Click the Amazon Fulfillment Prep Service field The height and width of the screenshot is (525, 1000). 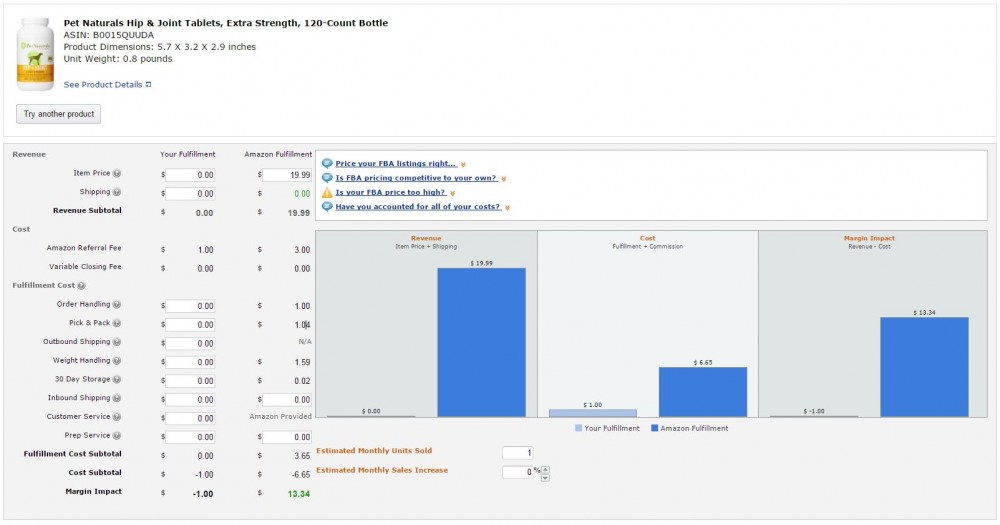287,437
